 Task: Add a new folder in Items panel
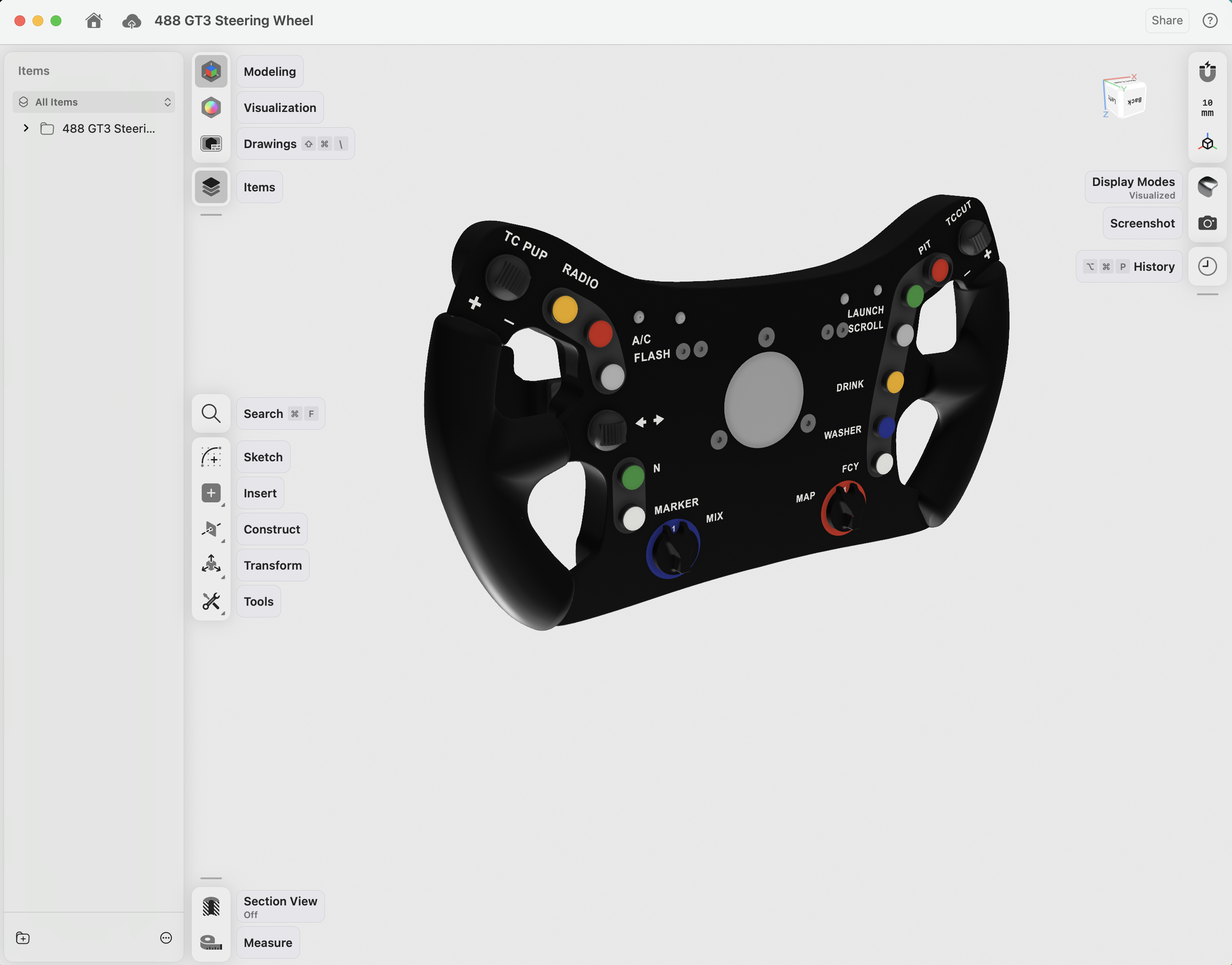[23, 938]
